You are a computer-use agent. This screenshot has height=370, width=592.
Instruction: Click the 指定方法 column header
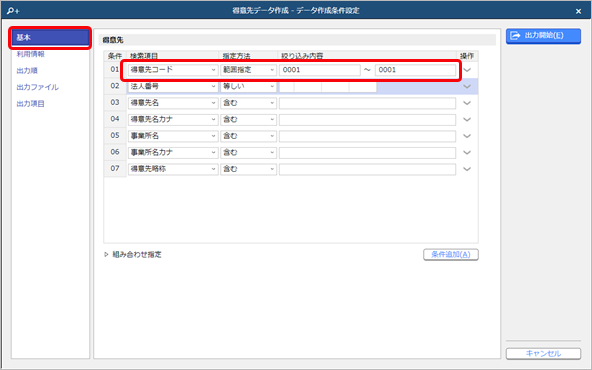pos(236,56)
